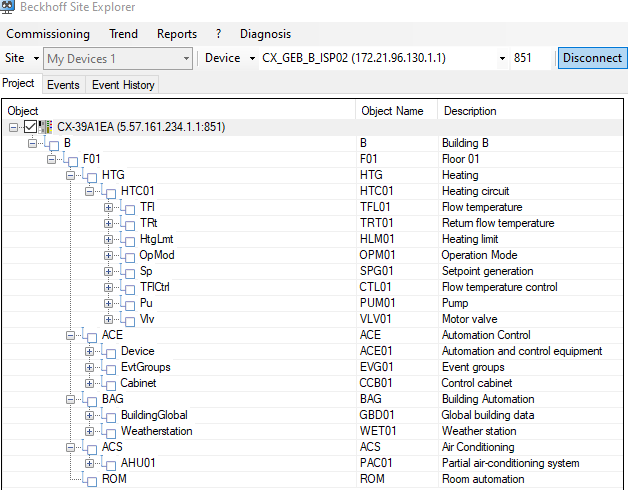Click the PLC device icon beside CX-39A1EA
Image resolution: width=628 pixels, height=490 pixels.
click(x=46, y=127)
